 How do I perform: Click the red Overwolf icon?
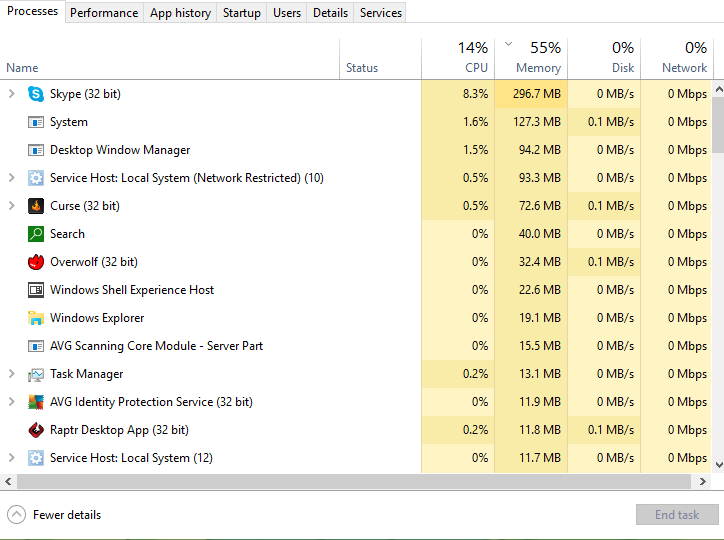(x=36, y=262)
